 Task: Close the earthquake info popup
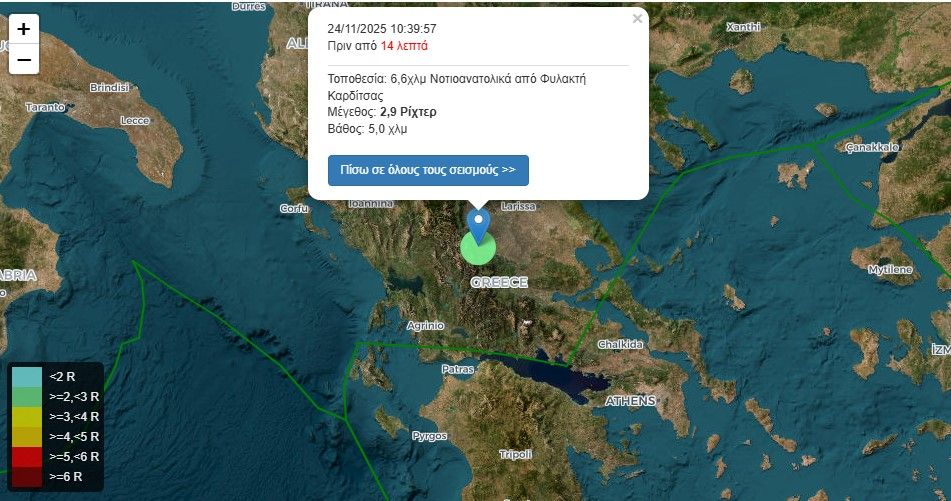[x=637, y=19]
